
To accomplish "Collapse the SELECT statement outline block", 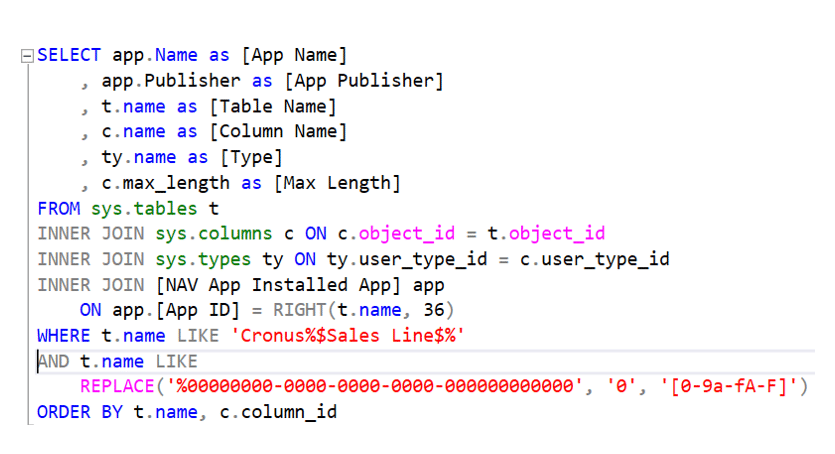I will pyautogui.click(x=27, y=56).
